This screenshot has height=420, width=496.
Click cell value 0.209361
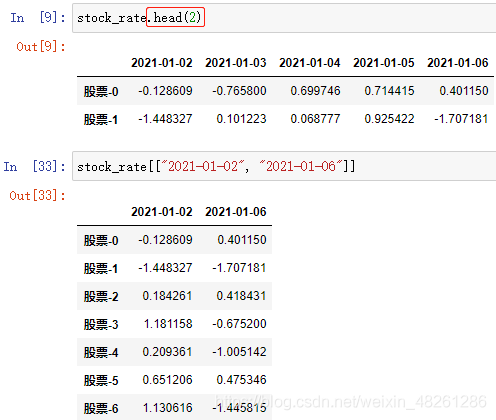[167, 352]
